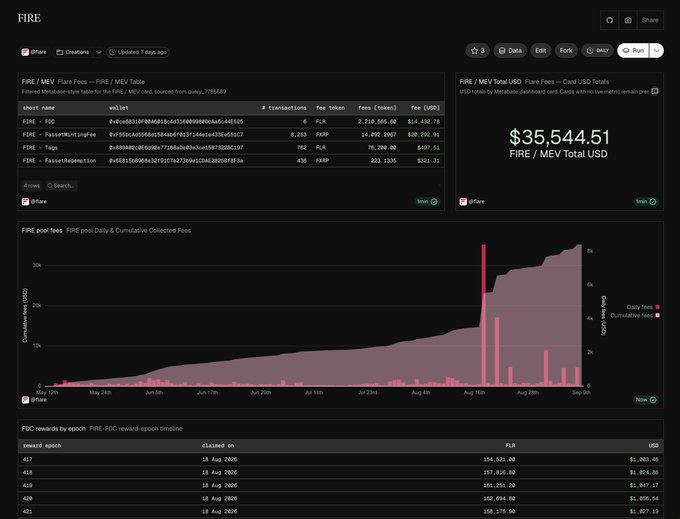Click the Now status badge on the chart
Viewport: 680px width, 519px height.
(x=646, y=400)
